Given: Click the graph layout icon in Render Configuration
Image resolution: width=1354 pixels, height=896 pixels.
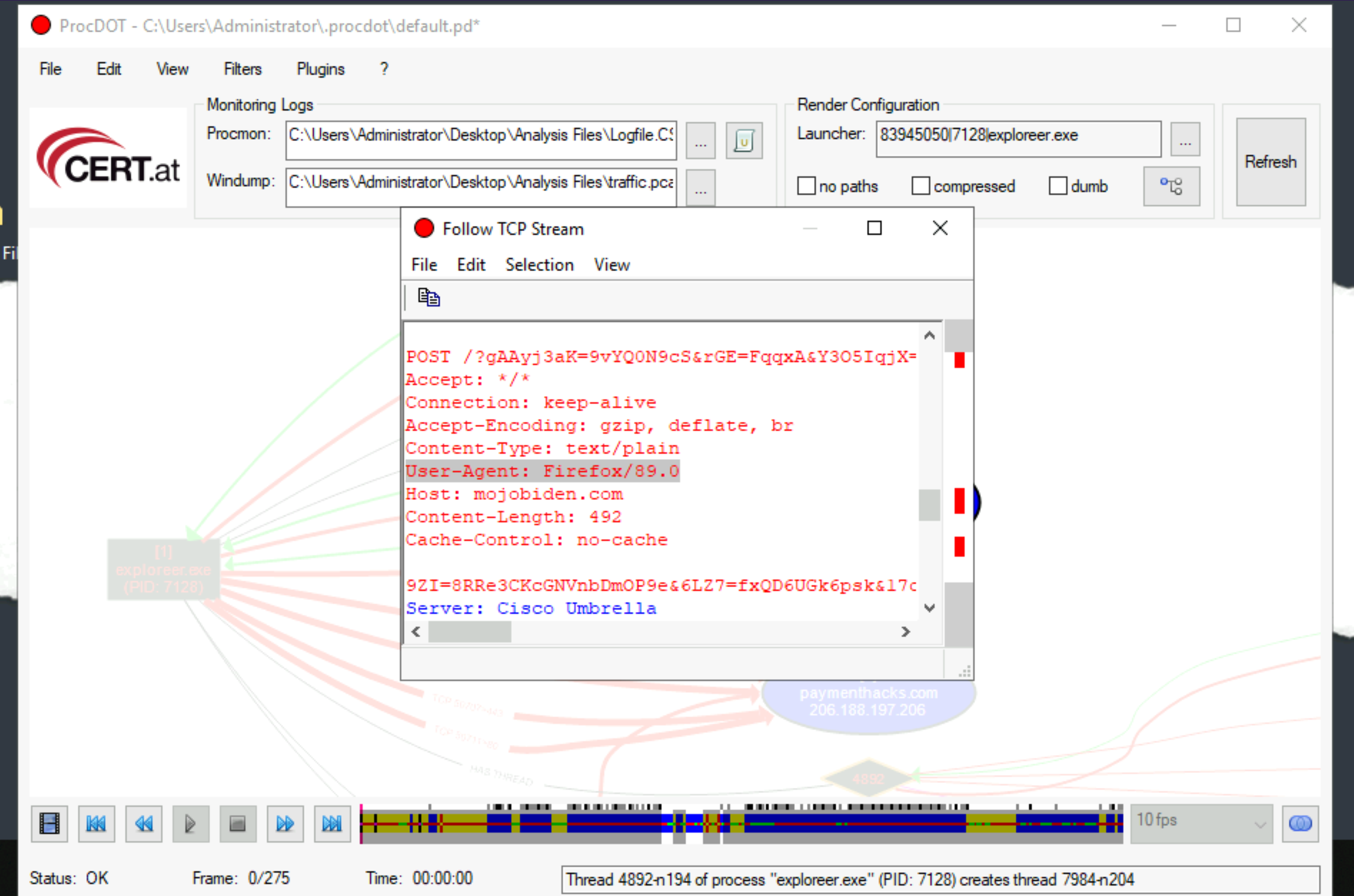Looking at the screenshot, I should click(1171, 186).
